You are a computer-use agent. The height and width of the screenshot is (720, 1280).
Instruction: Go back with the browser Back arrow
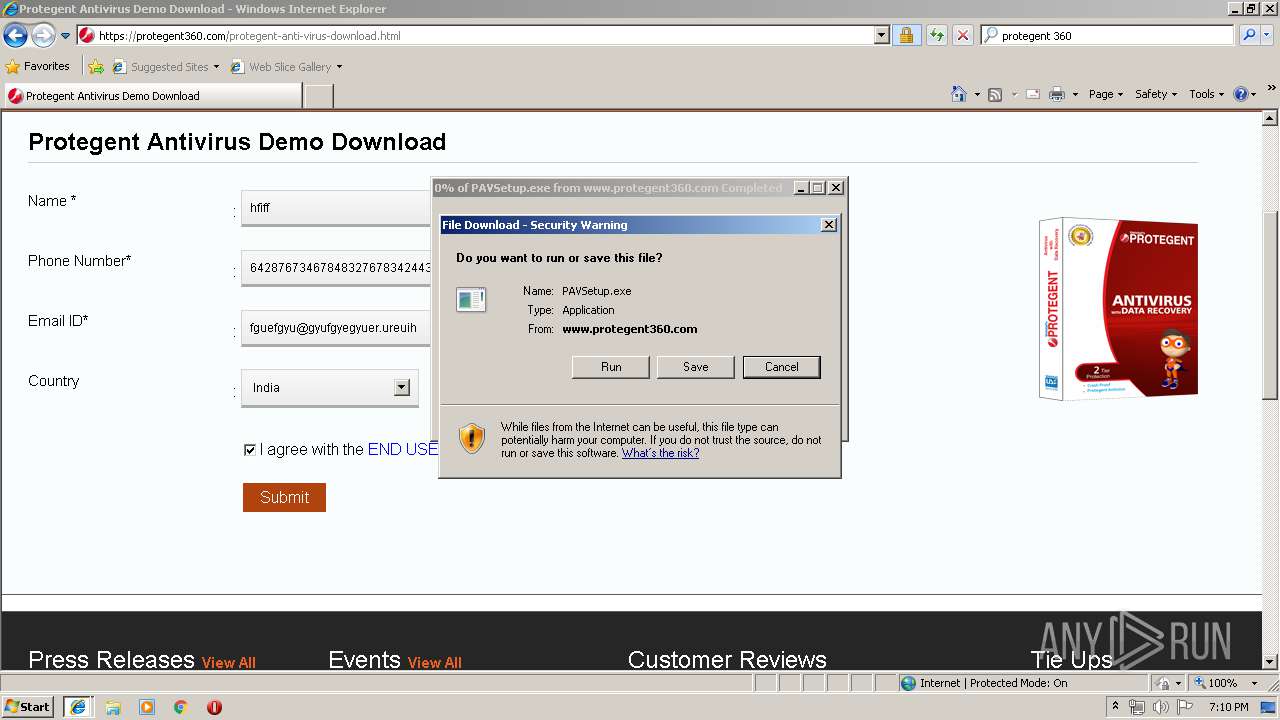pos(16,36)
